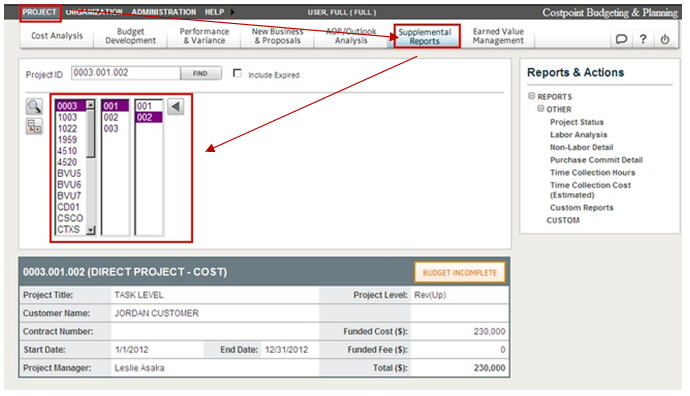Switch to Cost Analysis tab
Image resolution: width=690 pixels, height=396 pixels.
pos(57,36)
